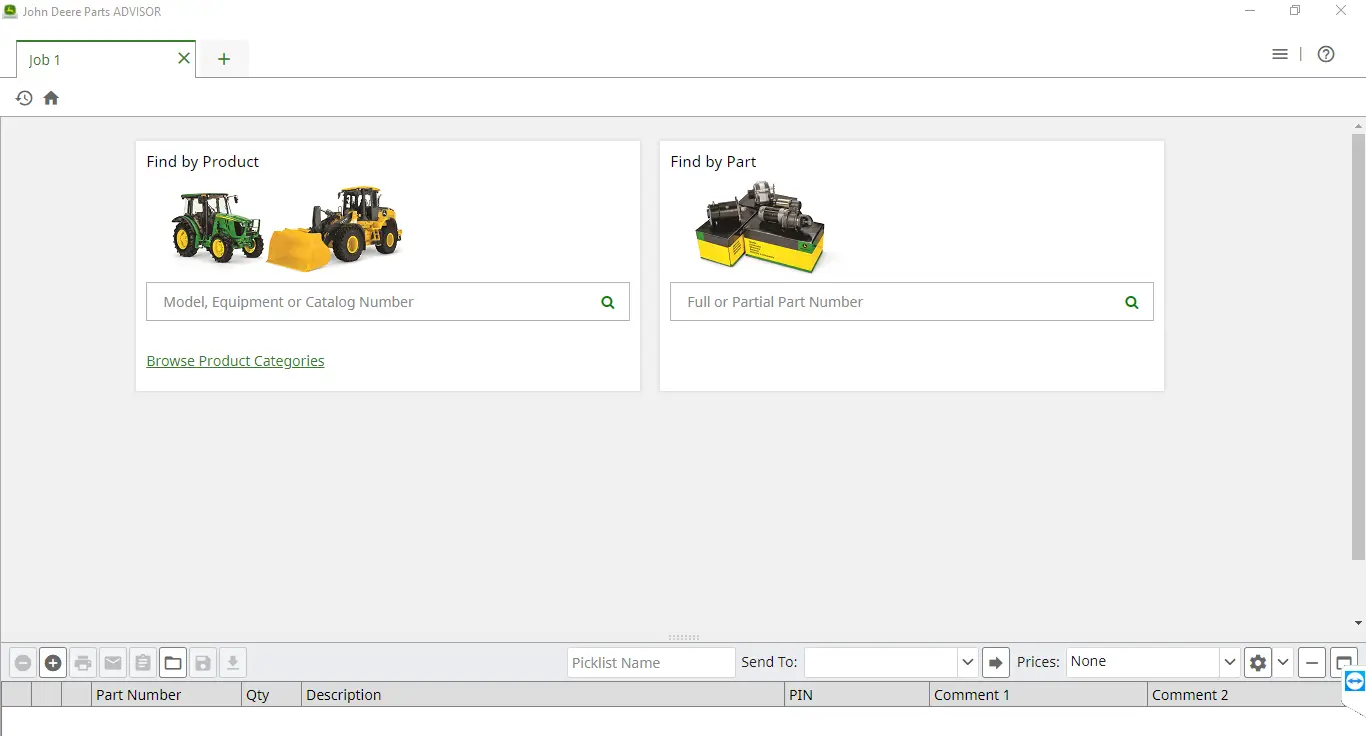Screen dimensions: 1366x736
Task: Collapse the picklist panel with the minus toggle
Action: pyautogui.click(x=1311, y=662)
